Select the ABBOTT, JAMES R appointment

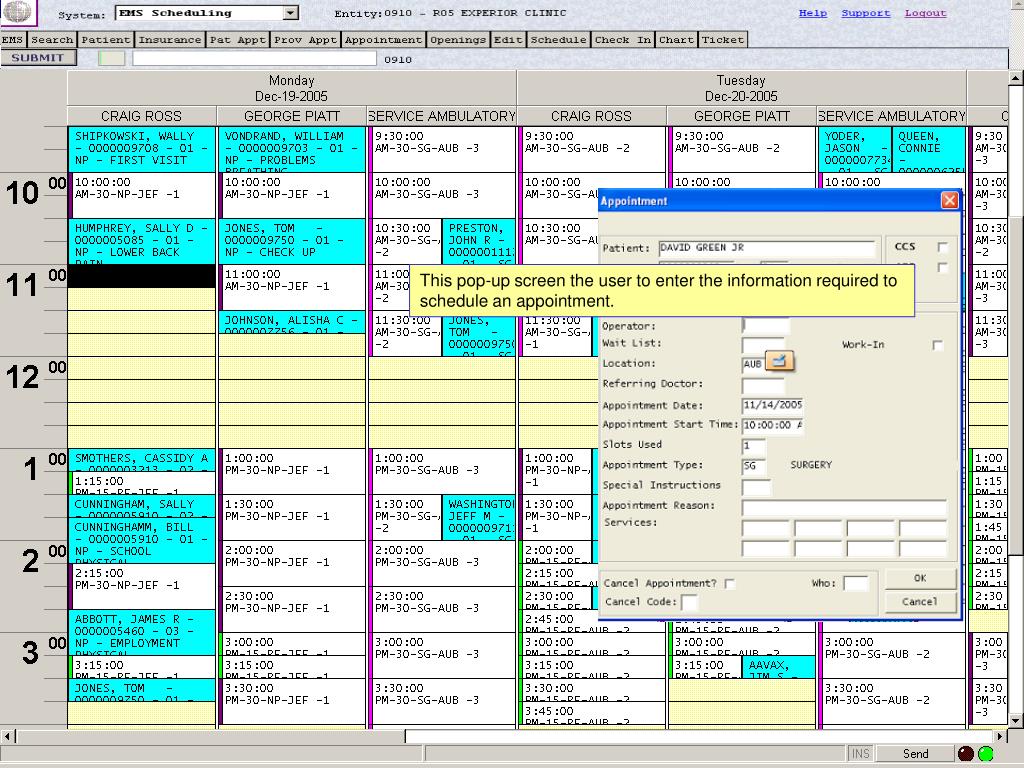pos(141,632)
